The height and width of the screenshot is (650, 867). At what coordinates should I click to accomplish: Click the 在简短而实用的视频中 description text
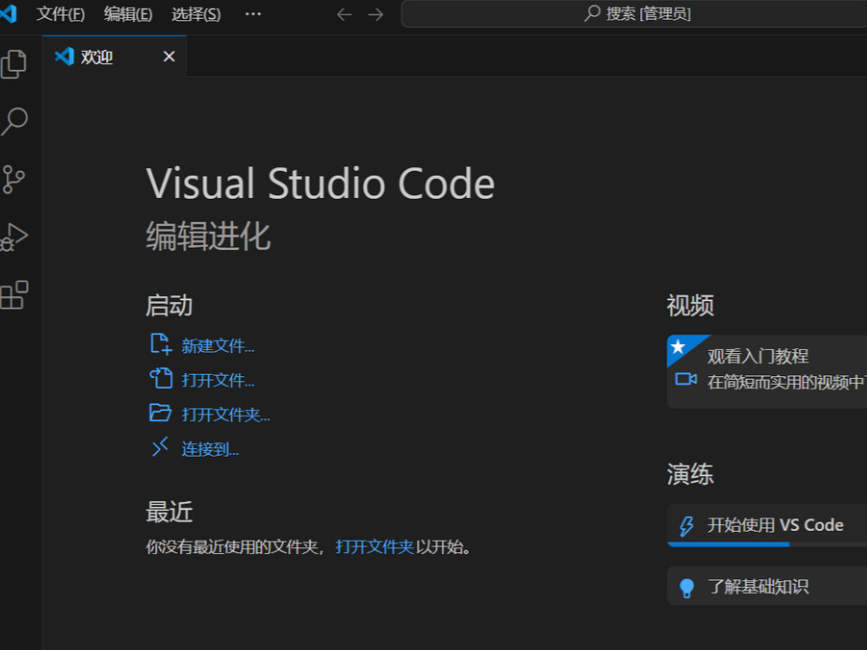click(x=787, y=382)
